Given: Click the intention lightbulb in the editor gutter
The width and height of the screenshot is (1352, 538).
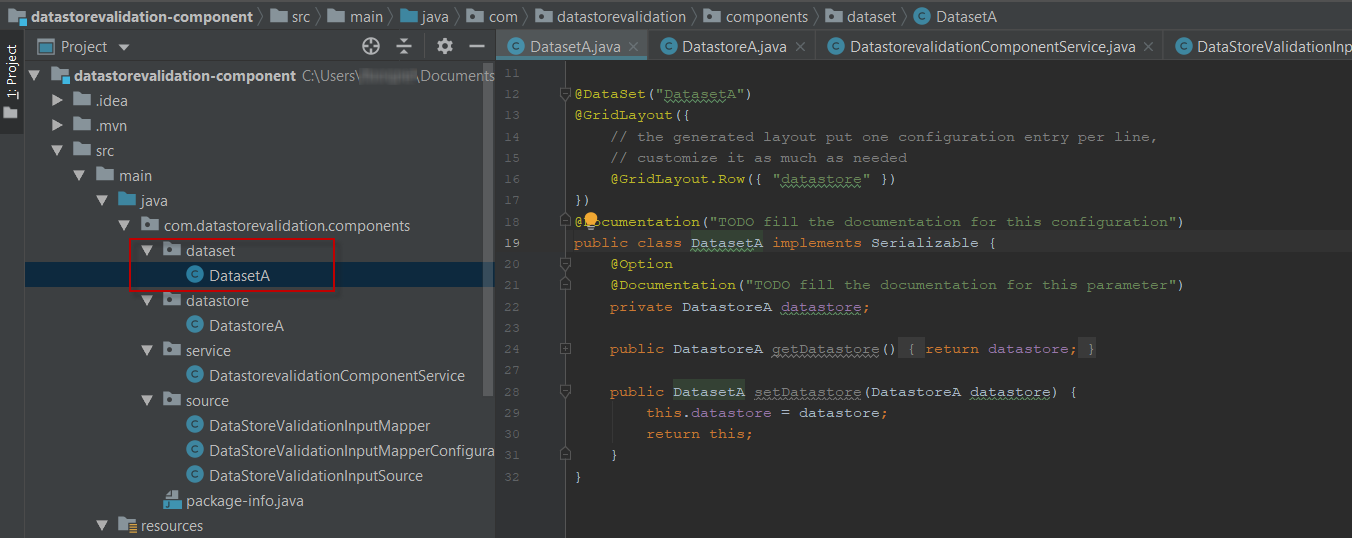Looking at the screenshot, I should 590,220.
